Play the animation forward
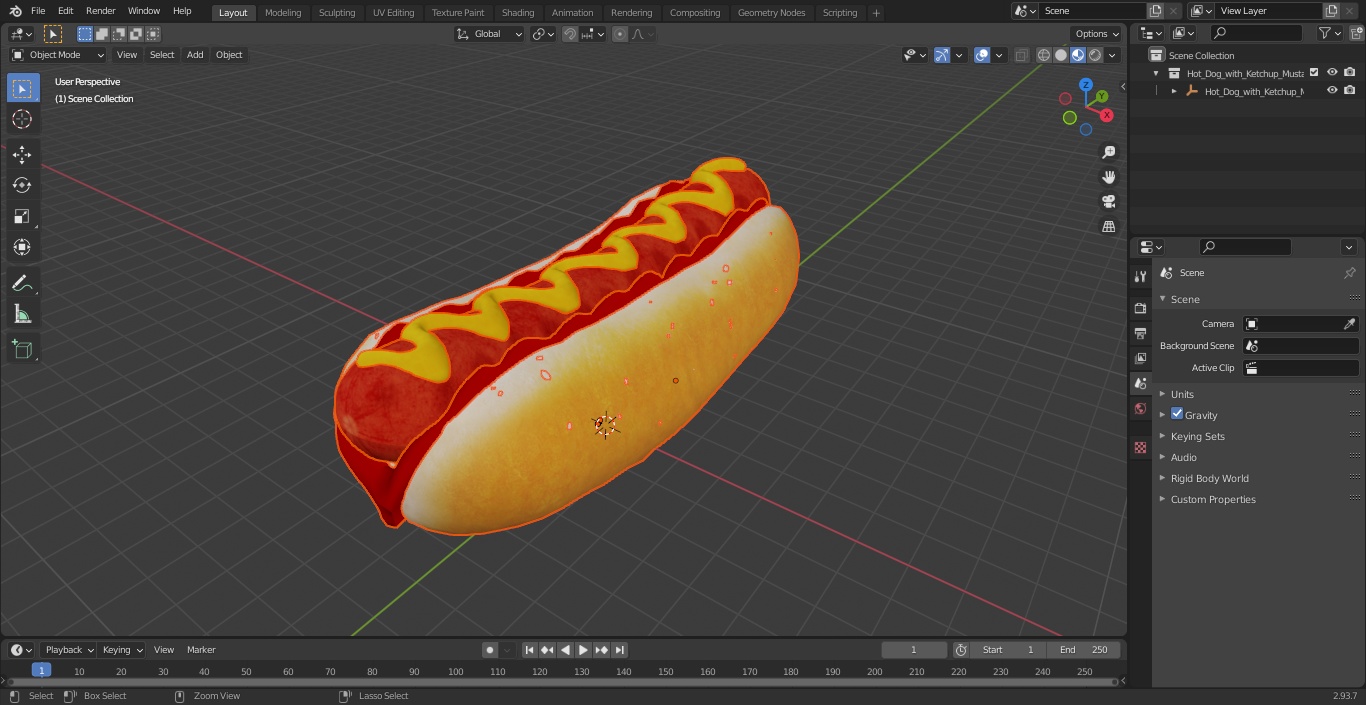Viewport: 1366px width, 705px height. (584, 650)
